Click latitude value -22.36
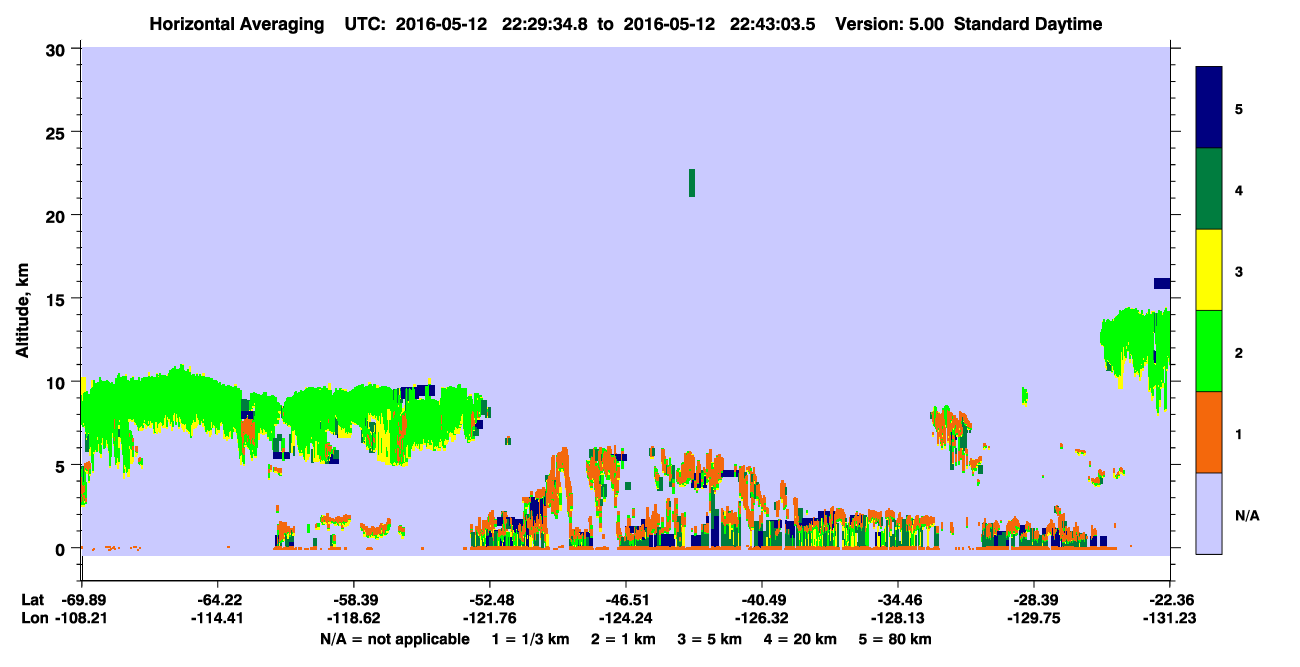Image resolution: width=1300 pixels, height=667 pixels. click(x=1169, y=600)
